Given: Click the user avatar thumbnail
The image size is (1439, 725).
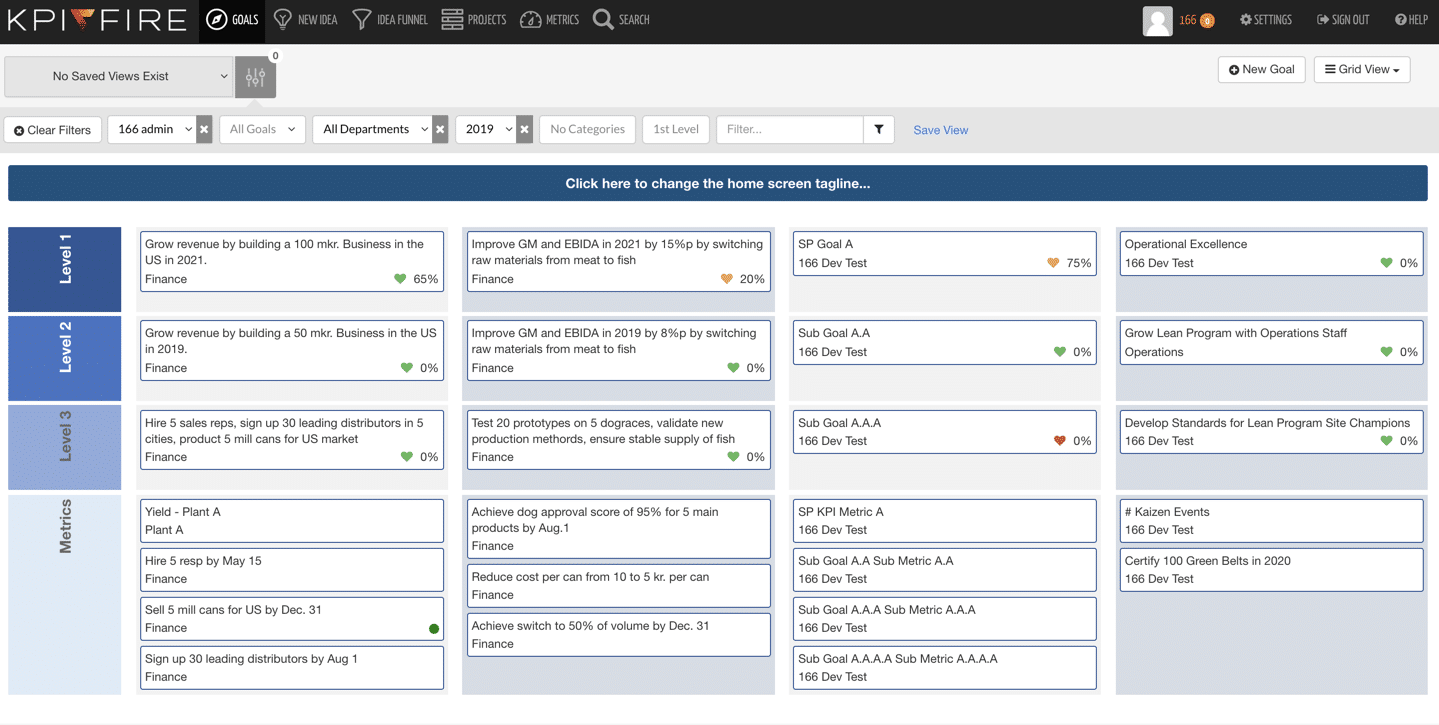Looking at the screenshot, I should point(1157,21).
